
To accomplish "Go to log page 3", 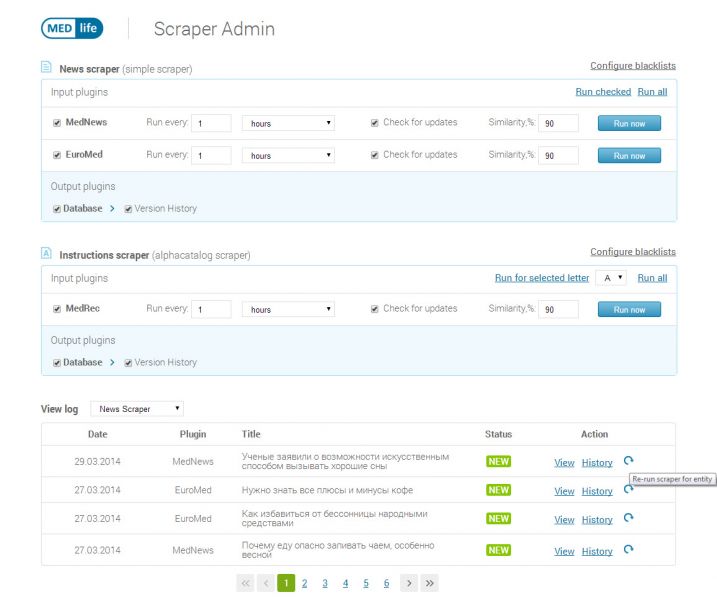I will pyautogui.click(x=325, y=583).
